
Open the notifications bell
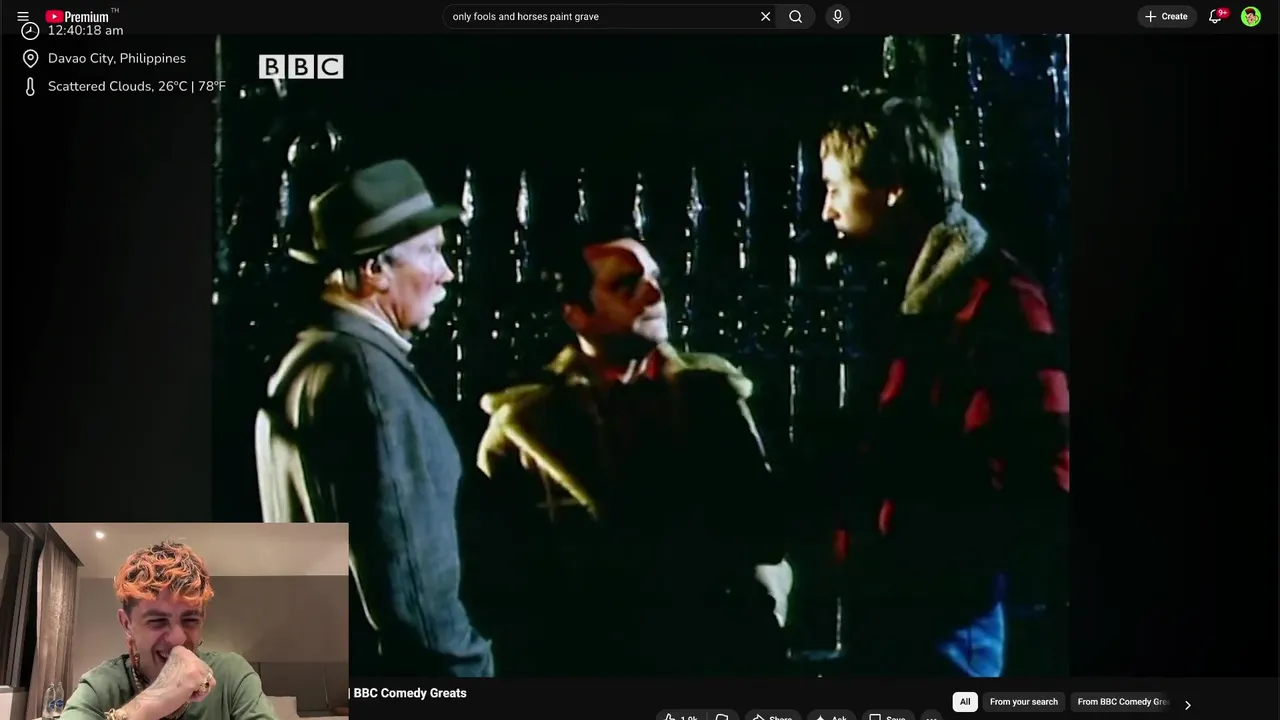click(x=1216, y=16)
